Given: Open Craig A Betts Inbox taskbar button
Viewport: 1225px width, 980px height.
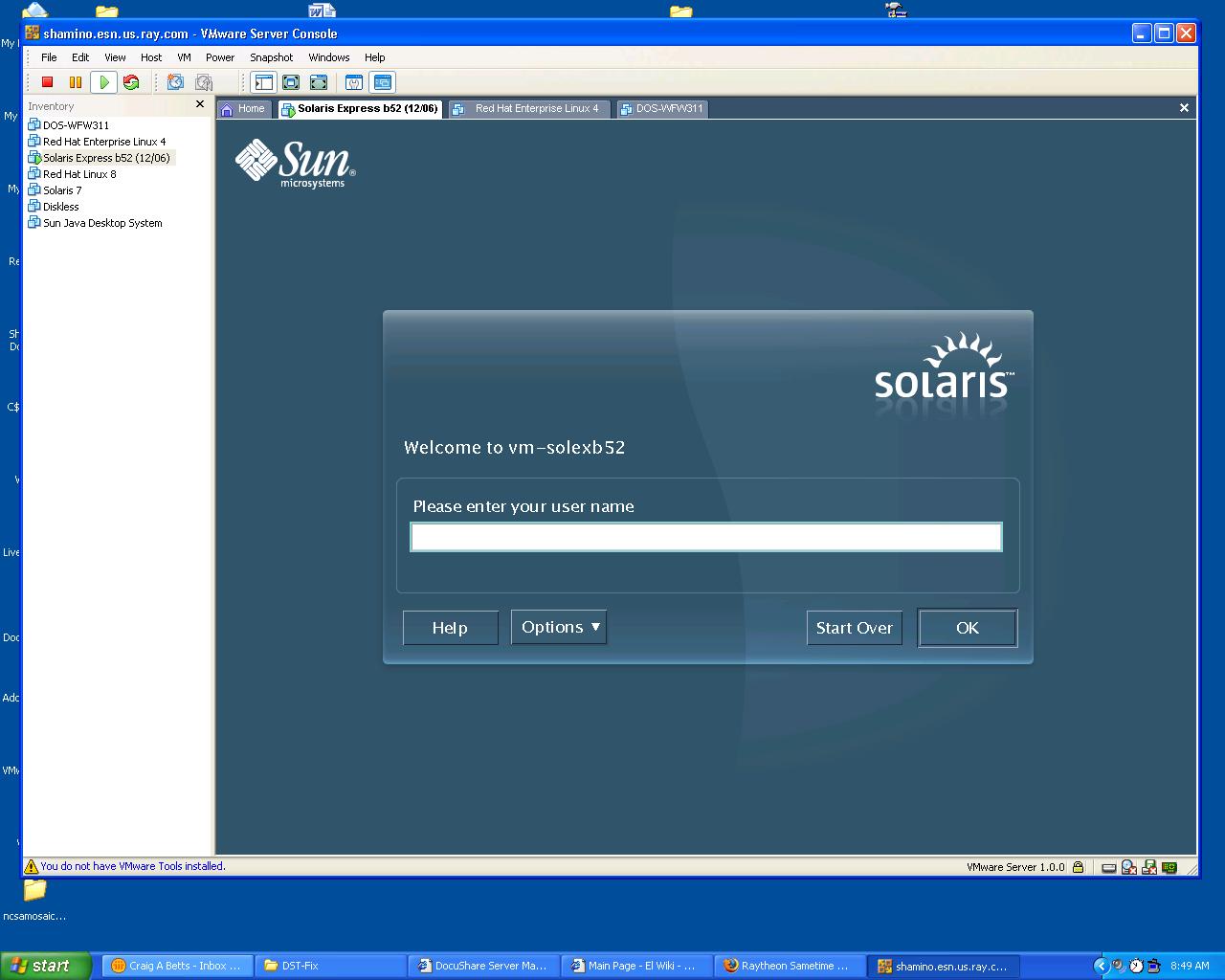Looking at the screenshot, I should [x=177, y=966].
